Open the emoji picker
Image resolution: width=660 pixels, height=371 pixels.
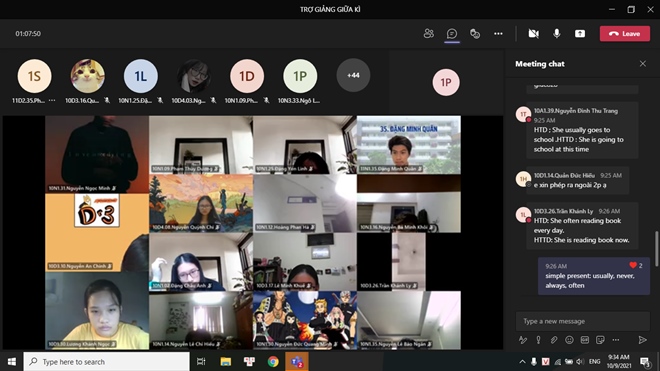[569, 340]
